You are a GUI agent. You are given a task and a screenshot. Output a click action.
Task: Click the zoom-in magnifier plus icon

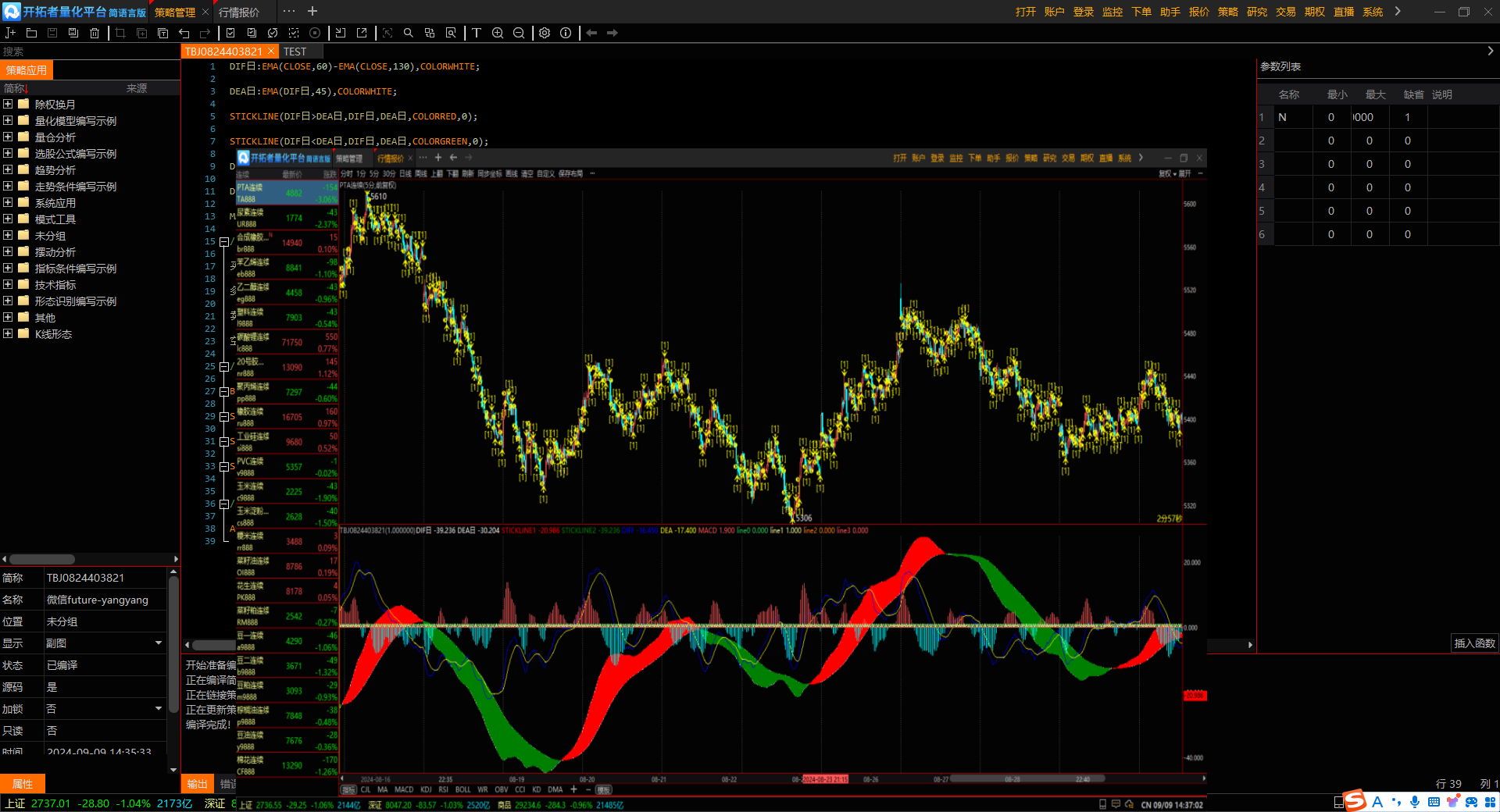[498, 33]
